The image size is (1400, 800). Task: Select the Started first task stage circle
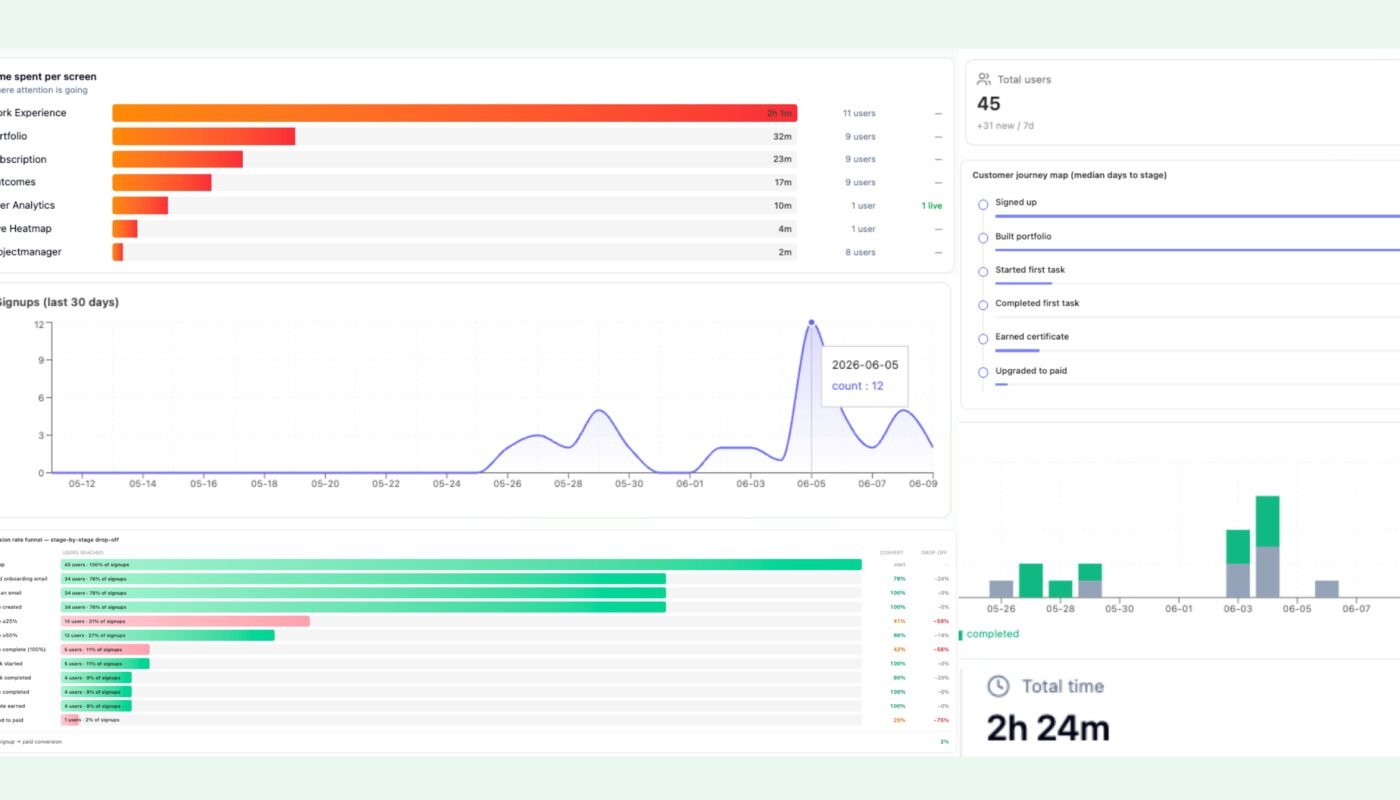[x=983, y=271]
